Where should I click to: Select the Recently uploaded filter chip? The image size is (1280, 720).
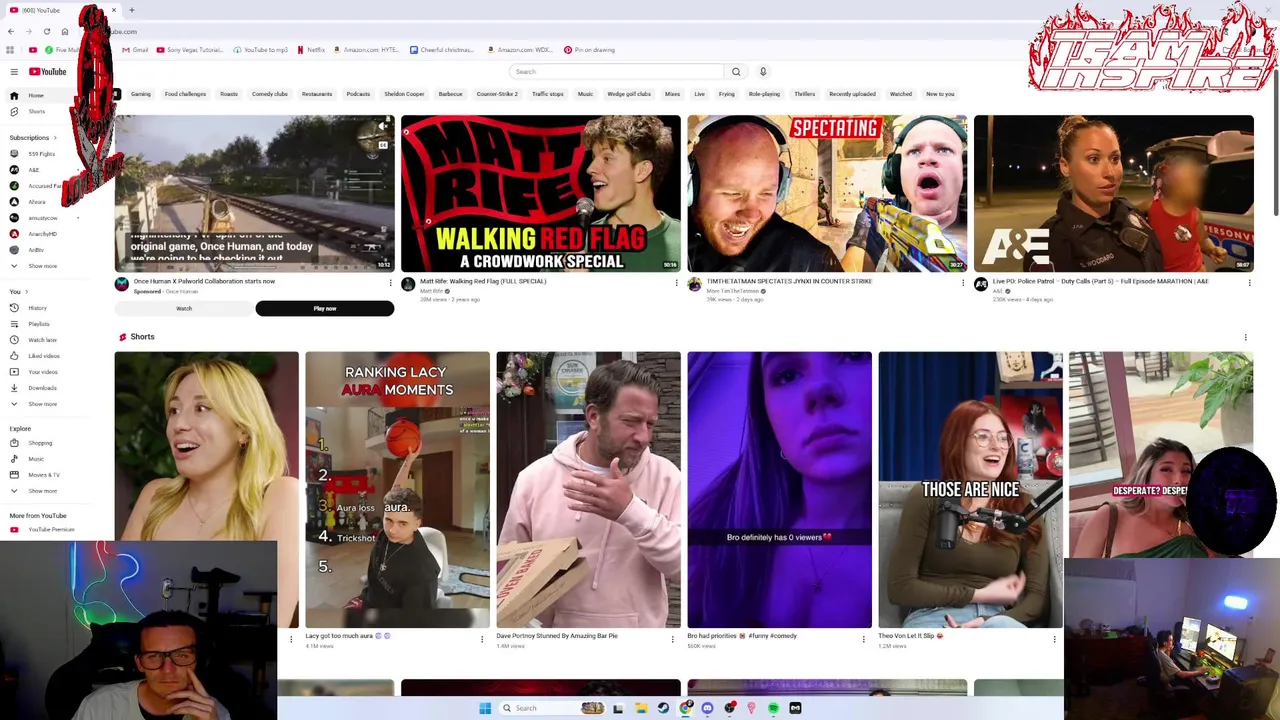(853, 94)
